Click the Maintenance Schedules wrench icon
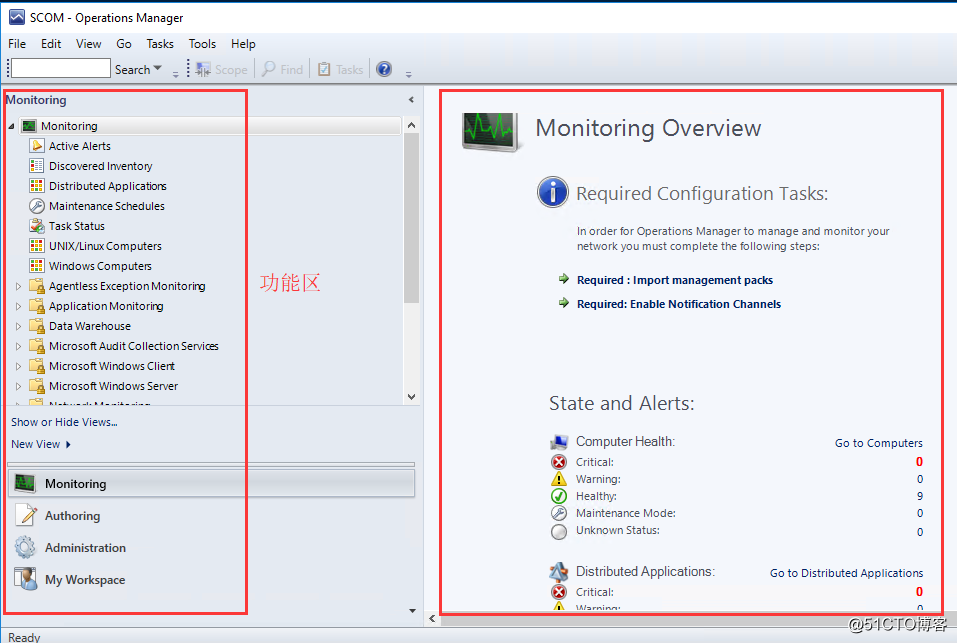The image size is (957, 643). tap(37, 206)
